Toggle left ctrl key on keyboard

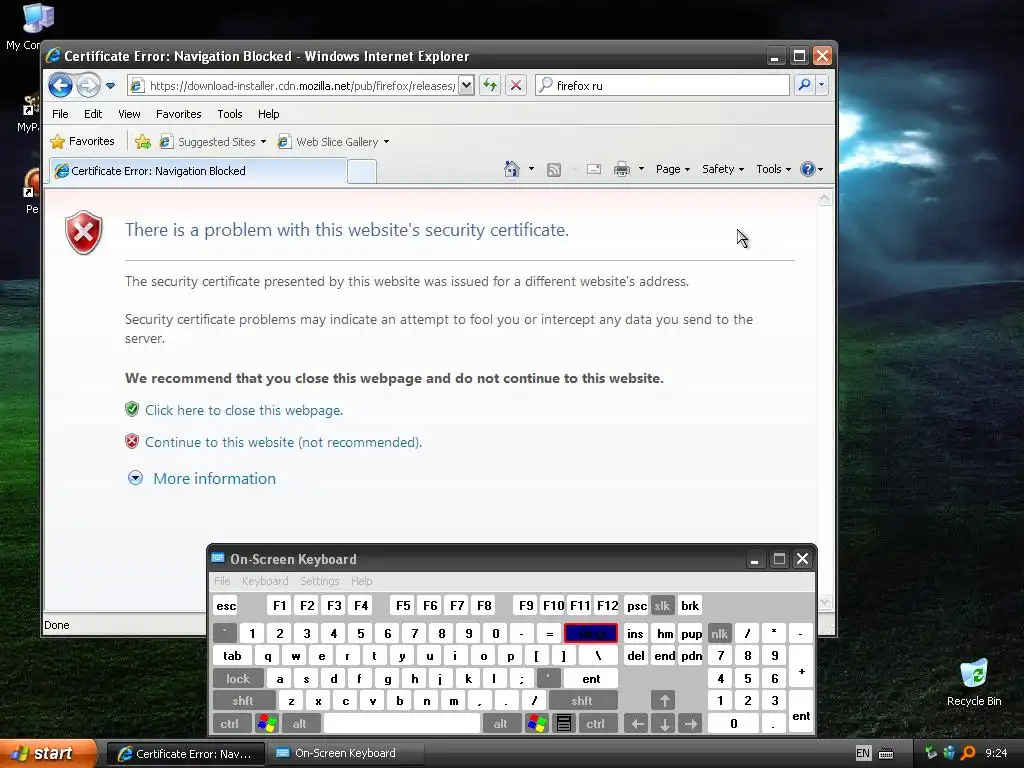click(x=229, y=724)
